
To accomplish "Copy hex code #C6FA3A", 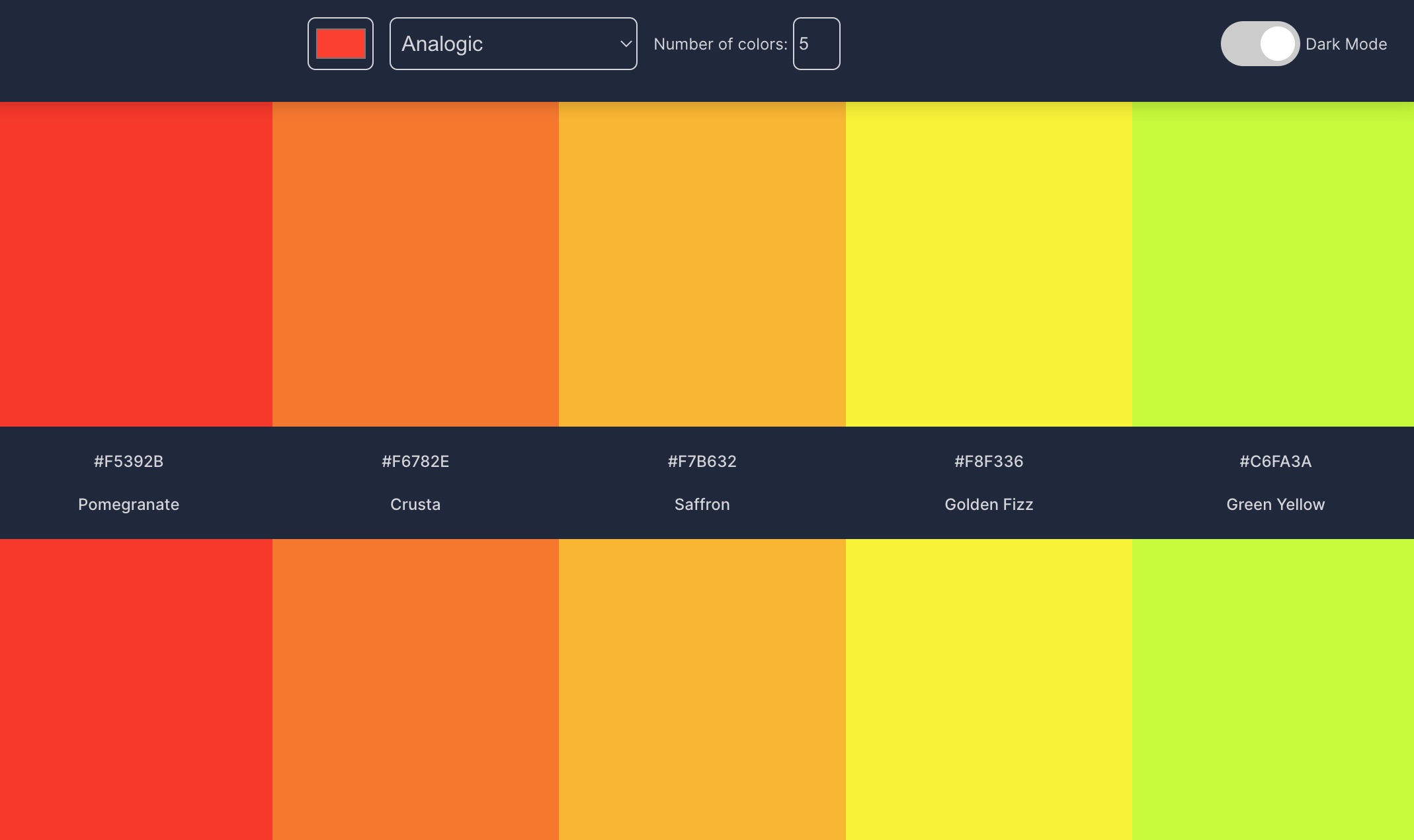I will [x=1275, y=461].
